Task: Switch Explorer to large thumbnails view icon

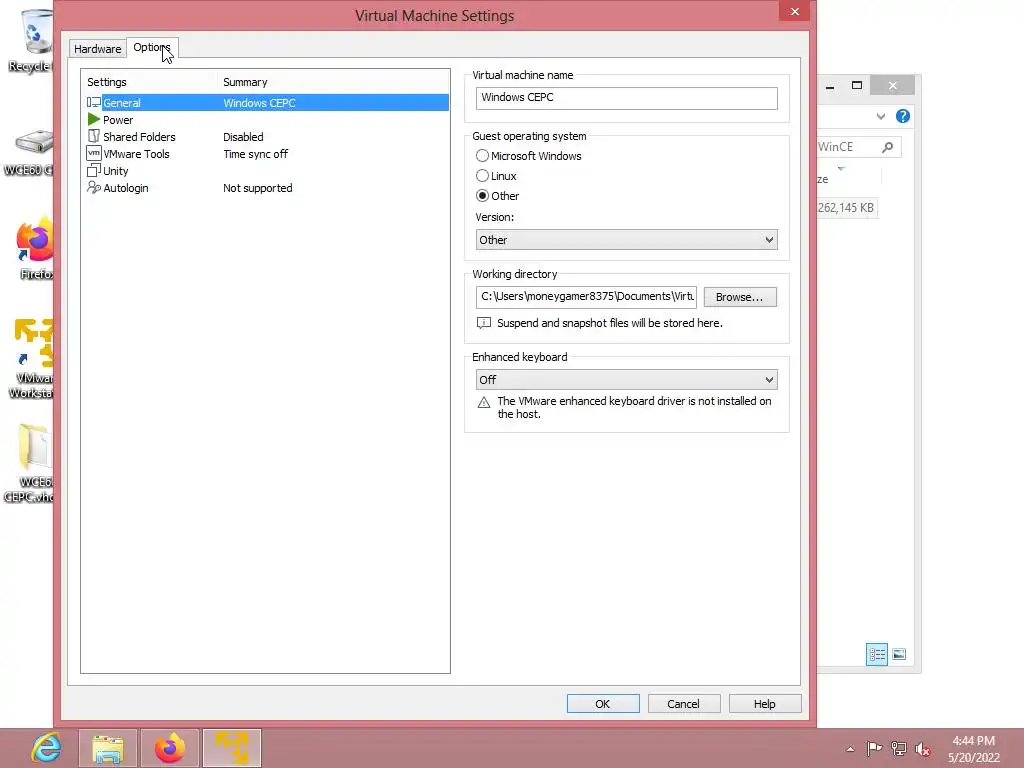Action: [x=899, y=654]
